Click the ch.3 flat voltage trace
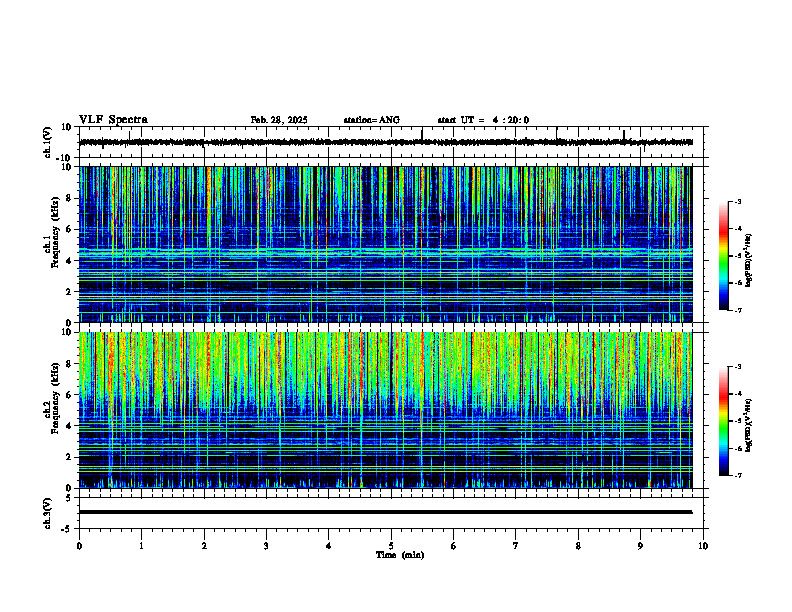The image size is (792, 612). tap(385, 512)
